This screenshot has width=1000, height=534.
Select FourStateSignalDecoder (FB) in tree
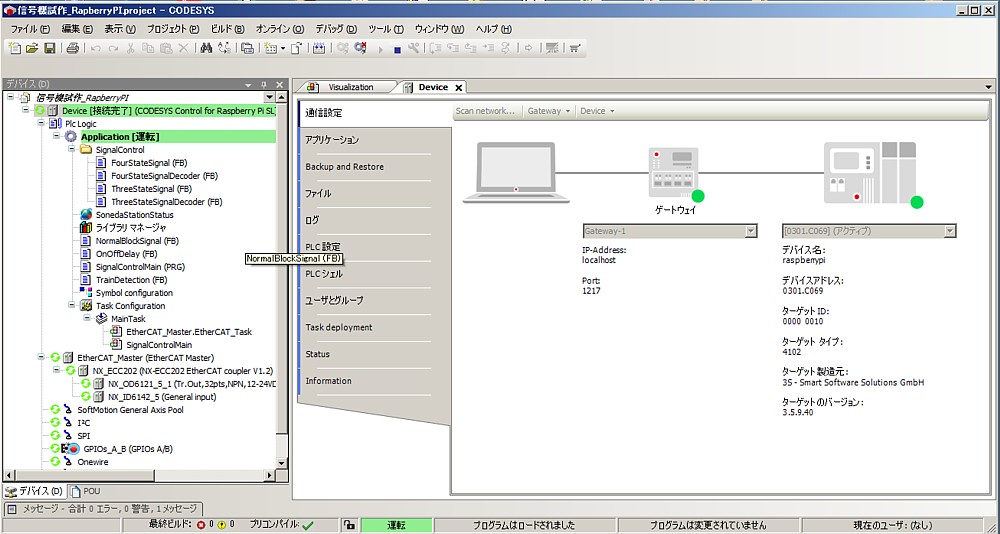point(165,175)
